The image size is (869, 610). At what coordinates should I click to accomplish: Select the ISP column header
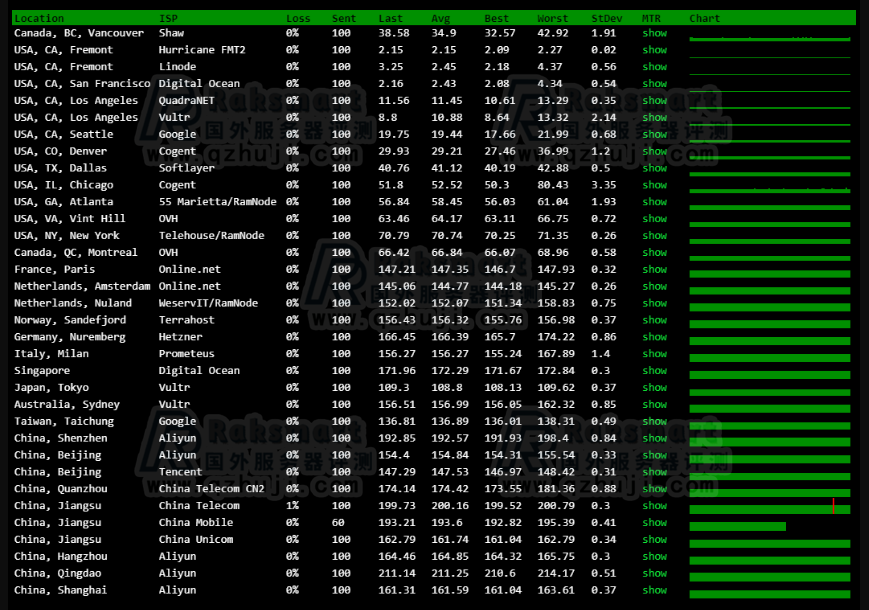tap(168, 18)
